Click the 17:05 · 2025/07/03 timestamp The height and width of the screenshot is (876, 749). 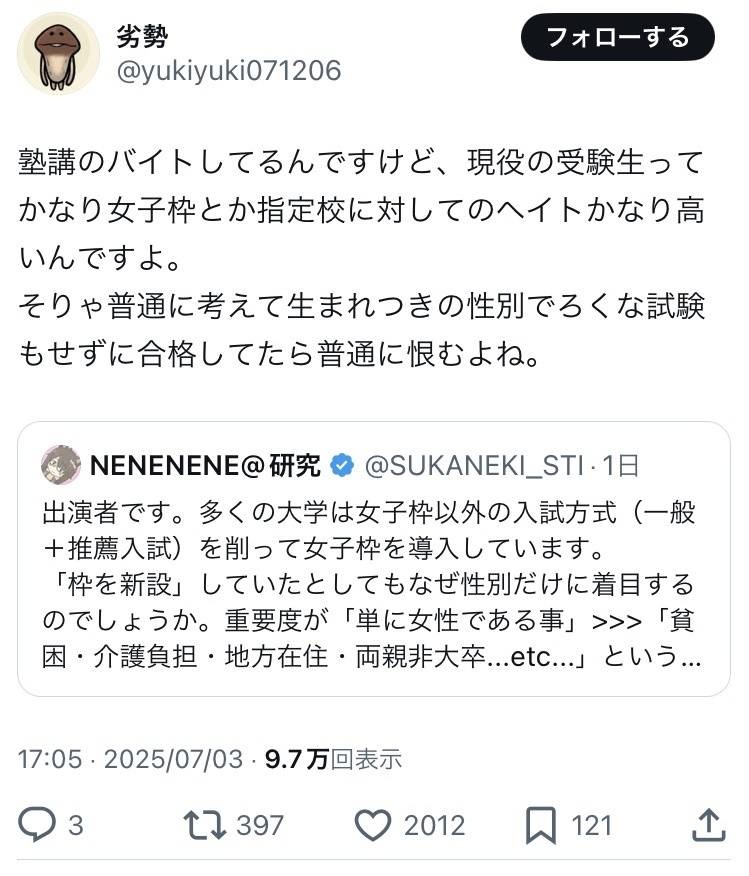pyautogui.click(x=130, y=759)
